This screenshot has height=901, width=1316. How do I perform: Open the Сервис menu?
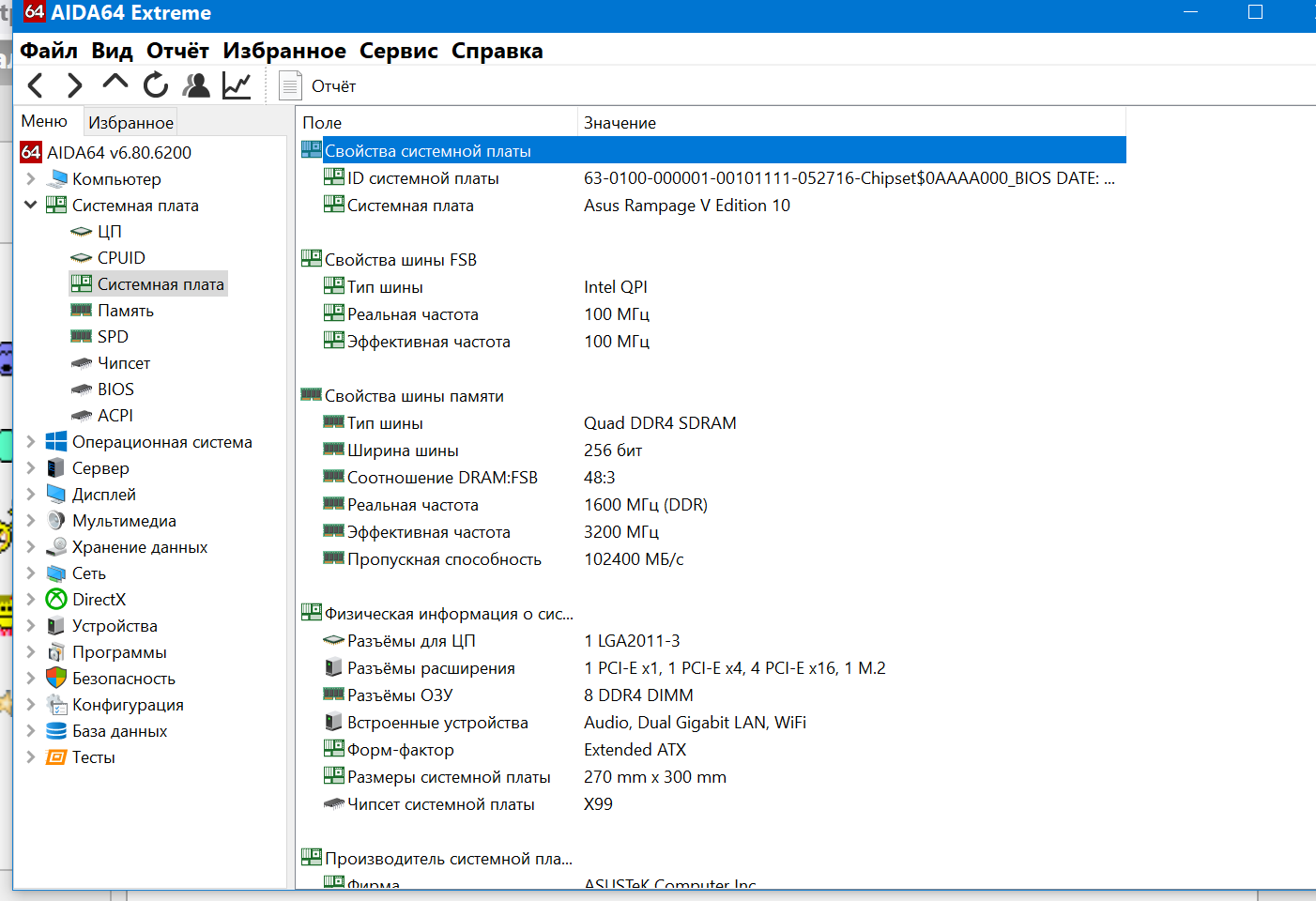pos(399,51)
